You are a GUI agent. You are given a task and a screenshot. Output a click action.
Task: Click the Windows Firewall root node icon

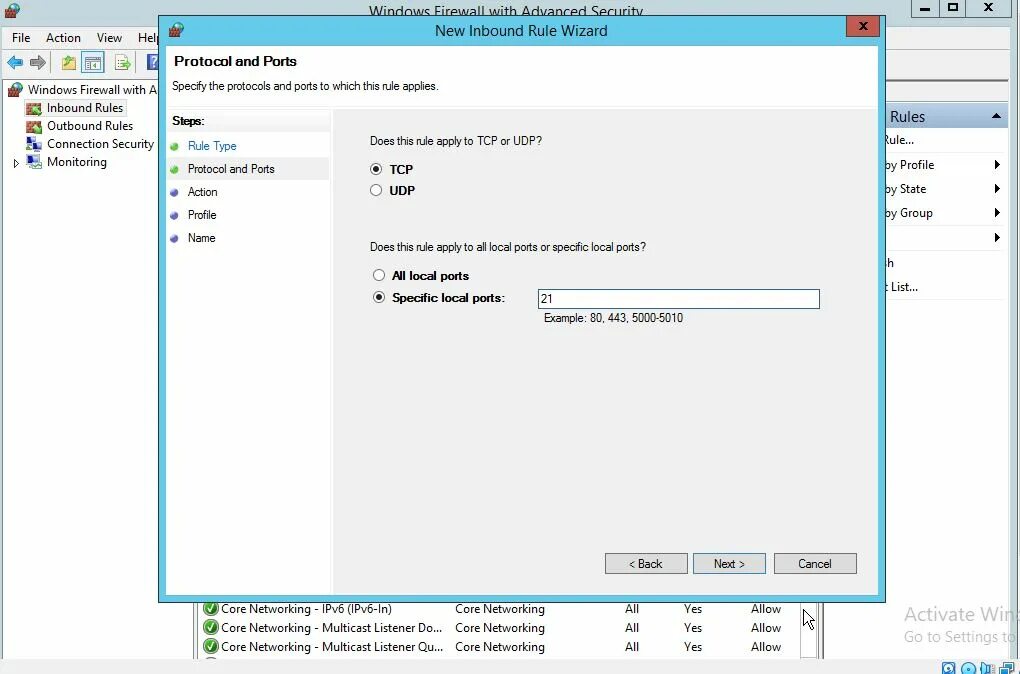[x=15, y=90]
